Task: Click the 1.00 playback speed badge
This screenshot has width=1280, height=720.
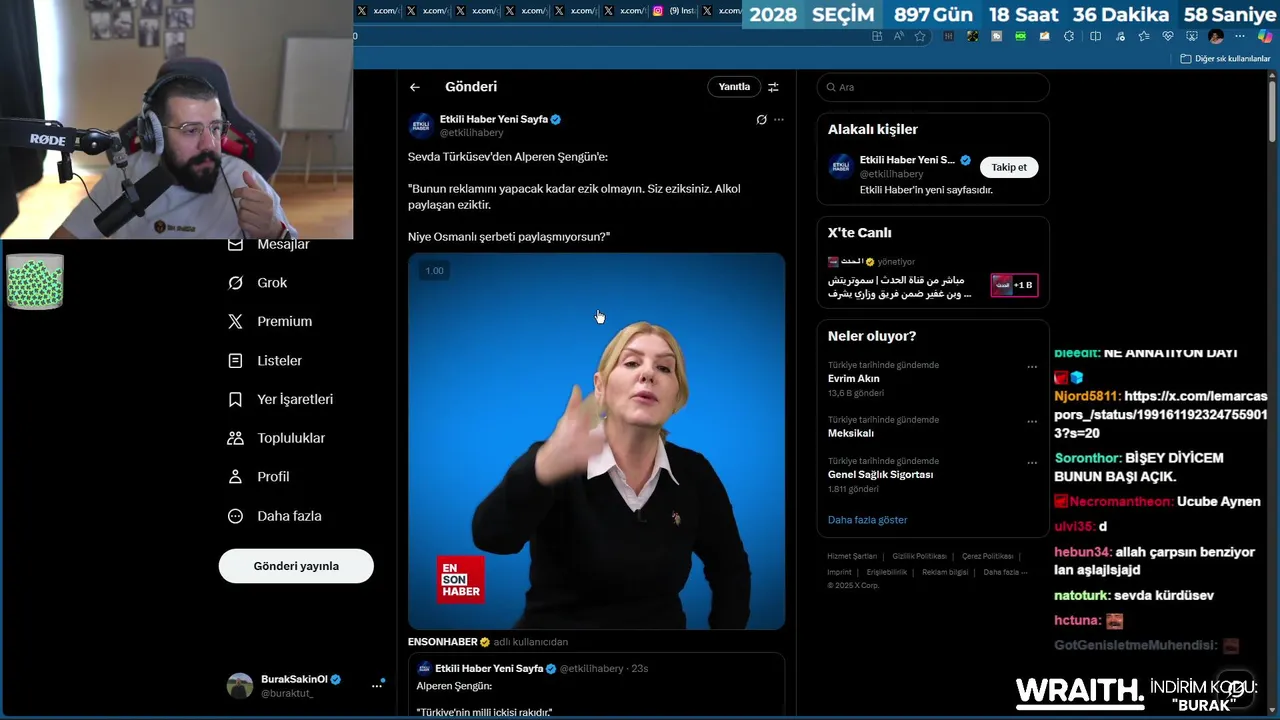Action: [x=434, y=271]
